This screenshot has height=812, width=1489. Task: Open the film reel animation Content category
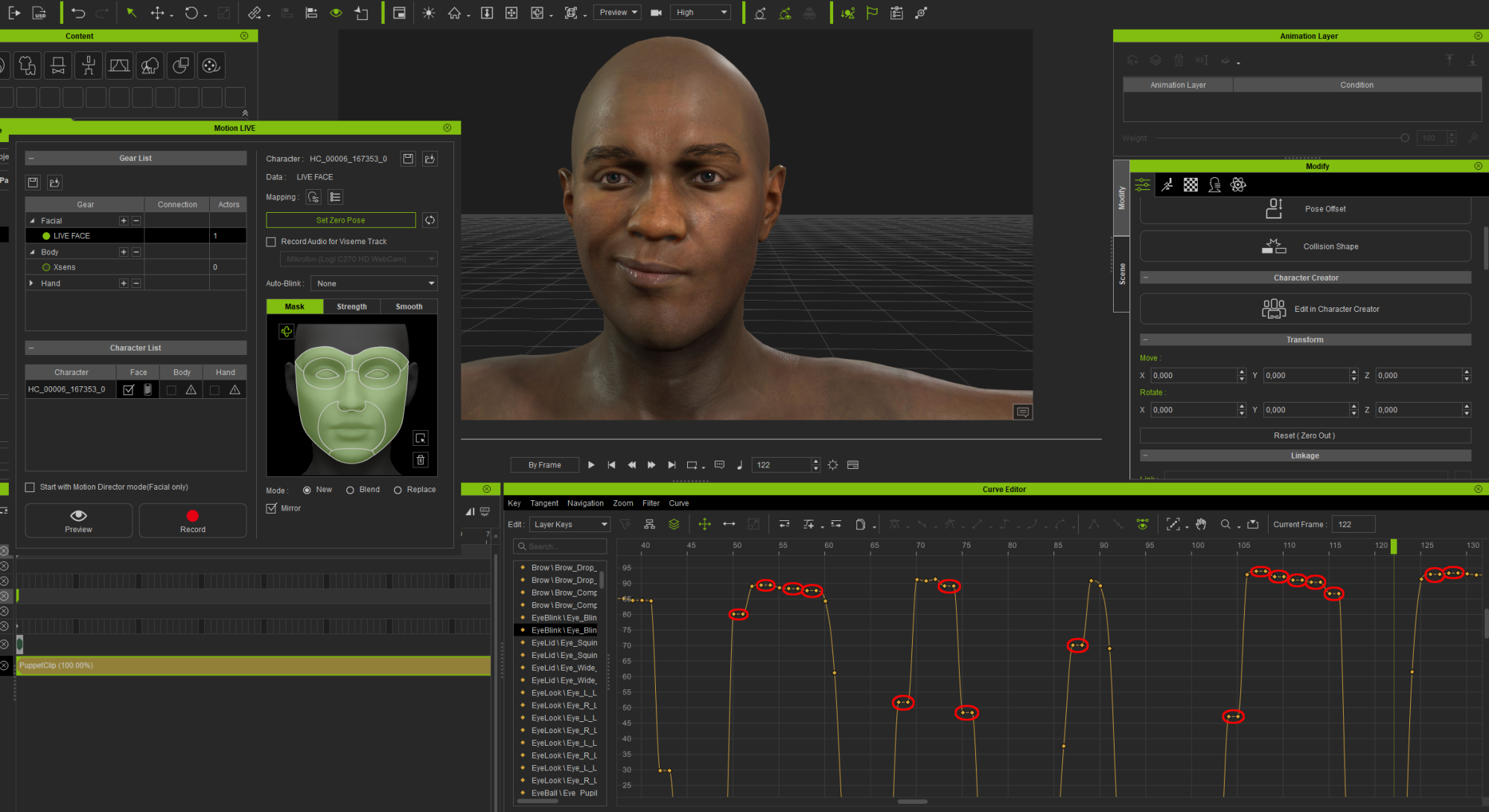click(211, 65)
